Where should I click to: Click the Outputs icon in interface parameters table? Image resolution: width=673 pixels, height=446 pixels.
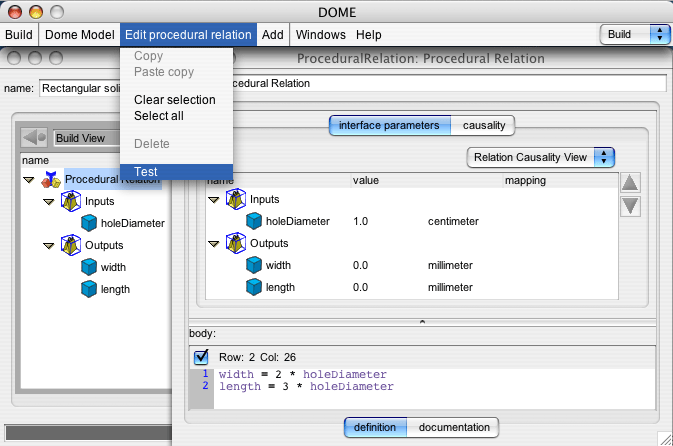click(236, 243)
